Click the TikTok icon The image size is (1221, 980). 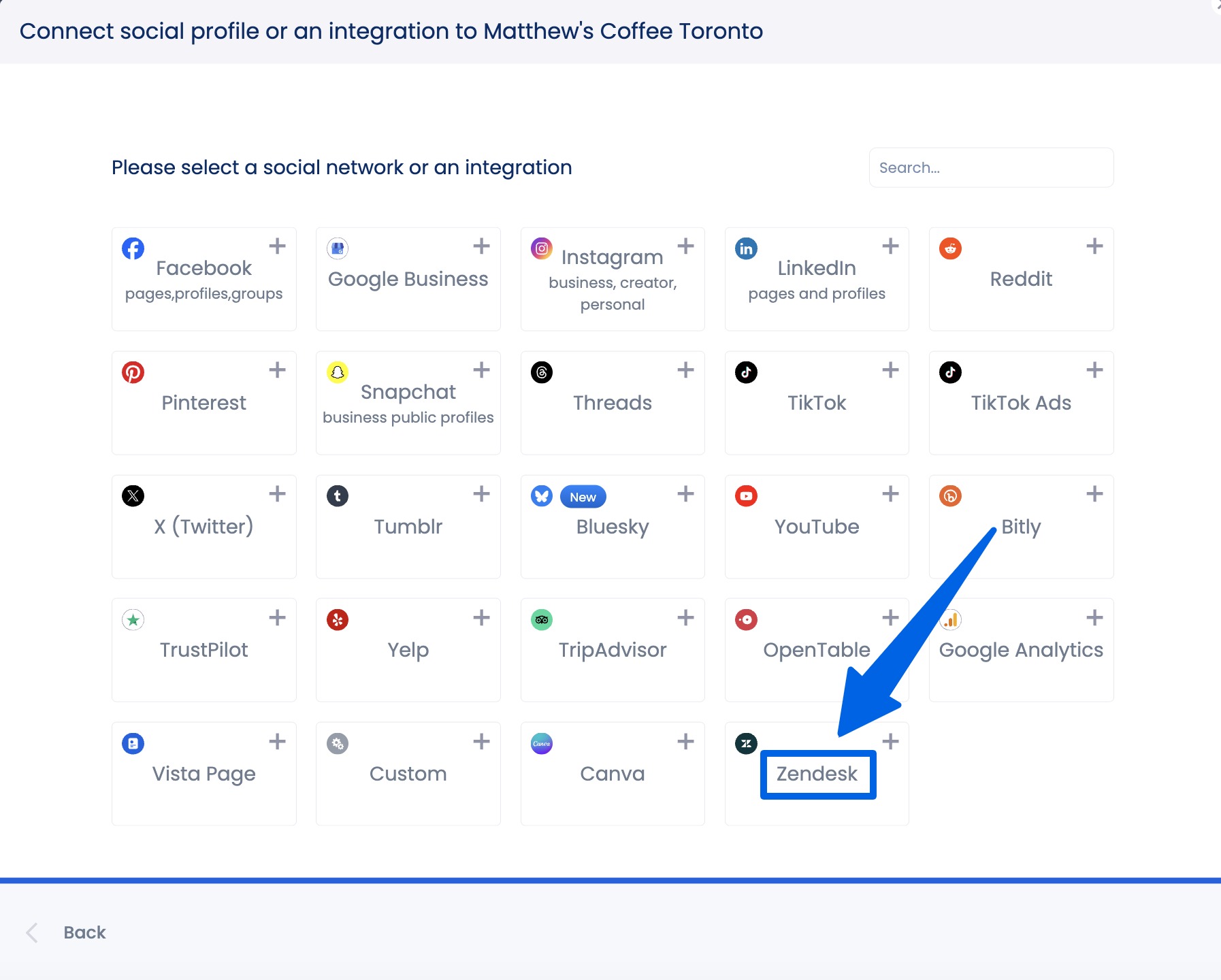(746, 372)
